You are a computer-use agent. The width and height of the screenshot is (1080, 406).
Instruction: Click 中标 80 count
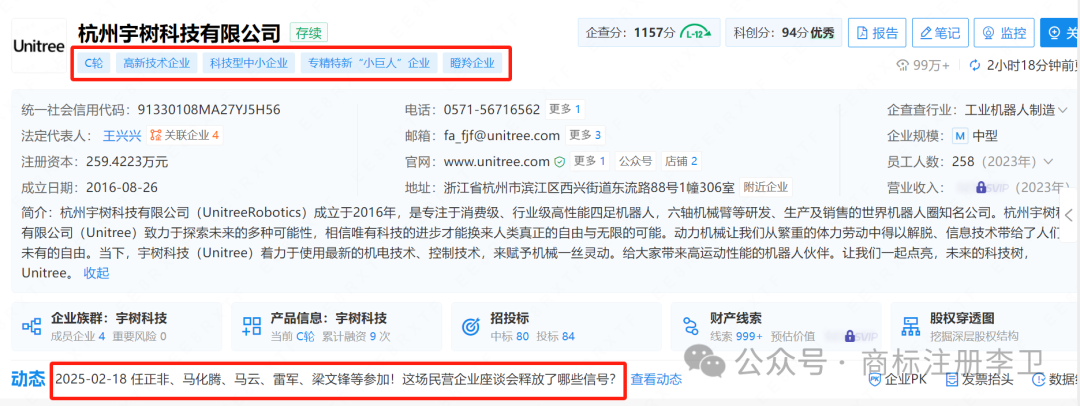pyautogui.click(x=510, y=336)
